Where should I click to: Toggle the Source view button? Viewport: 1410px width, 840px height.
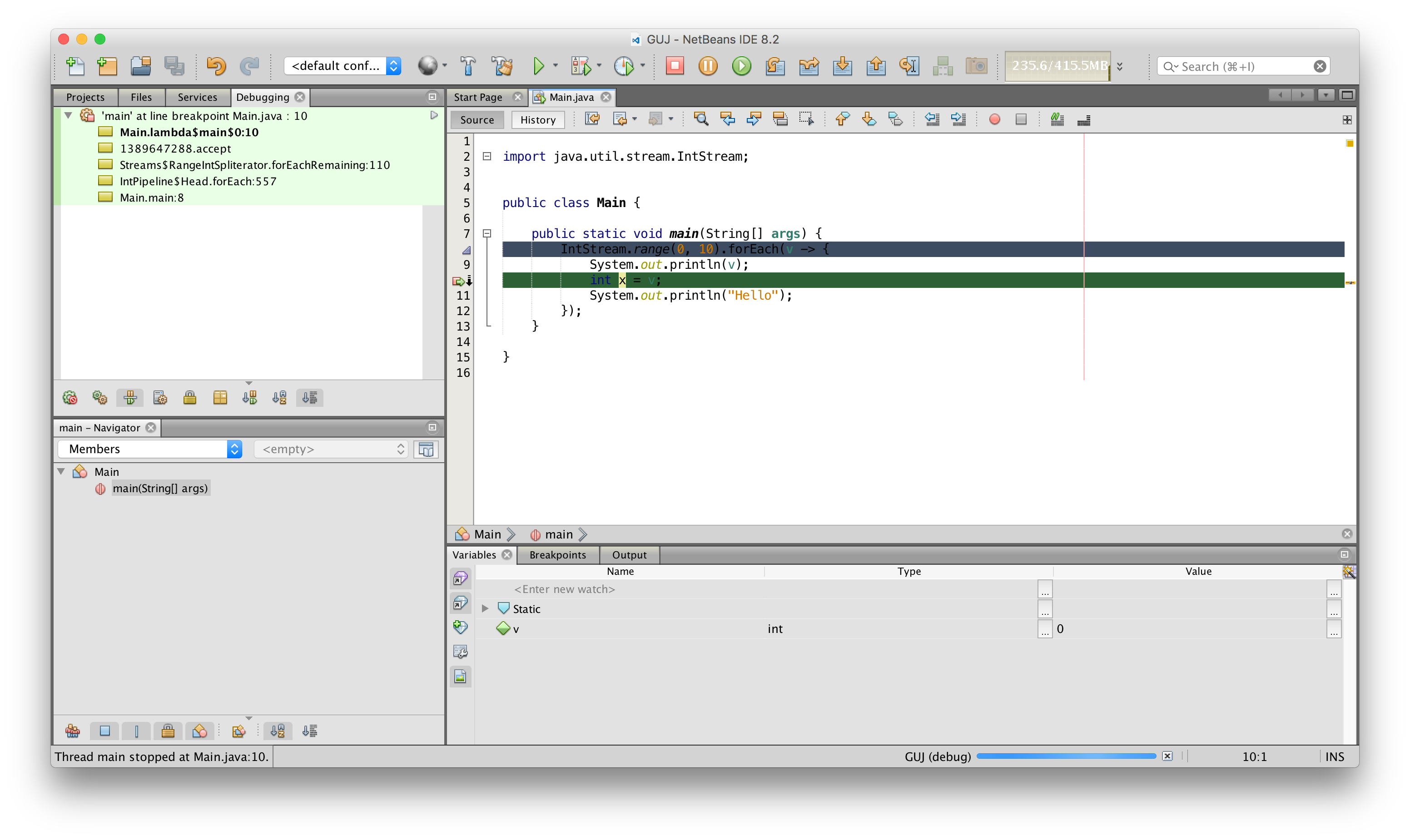tap(477, 119)
